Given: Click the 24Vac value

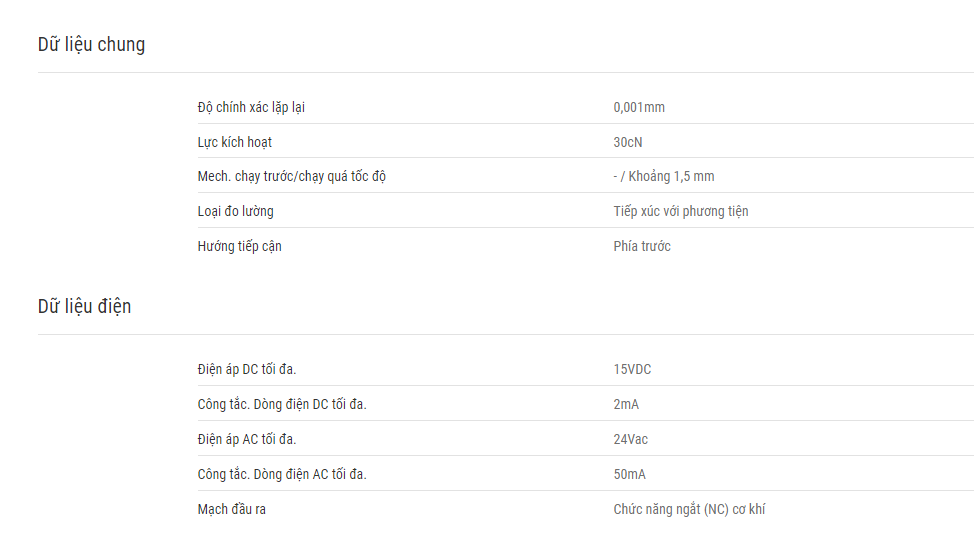Looking at the screenshot, I should [630, 439].
